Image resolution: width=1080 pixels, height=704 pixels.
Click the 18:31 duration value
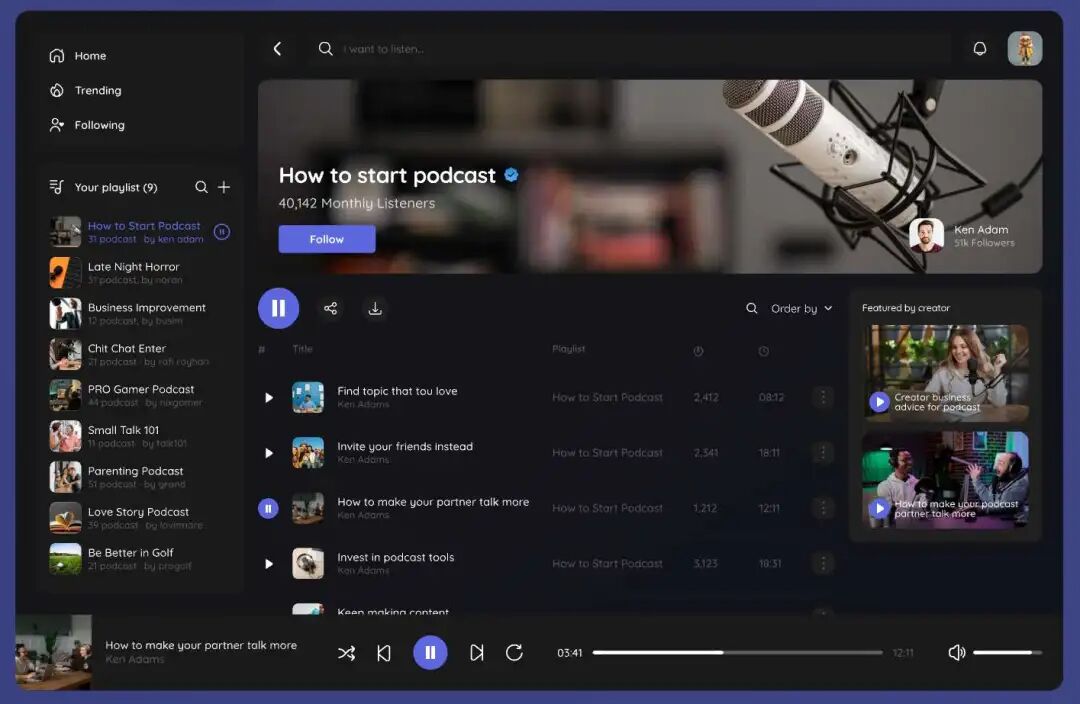tap(769, 563)
